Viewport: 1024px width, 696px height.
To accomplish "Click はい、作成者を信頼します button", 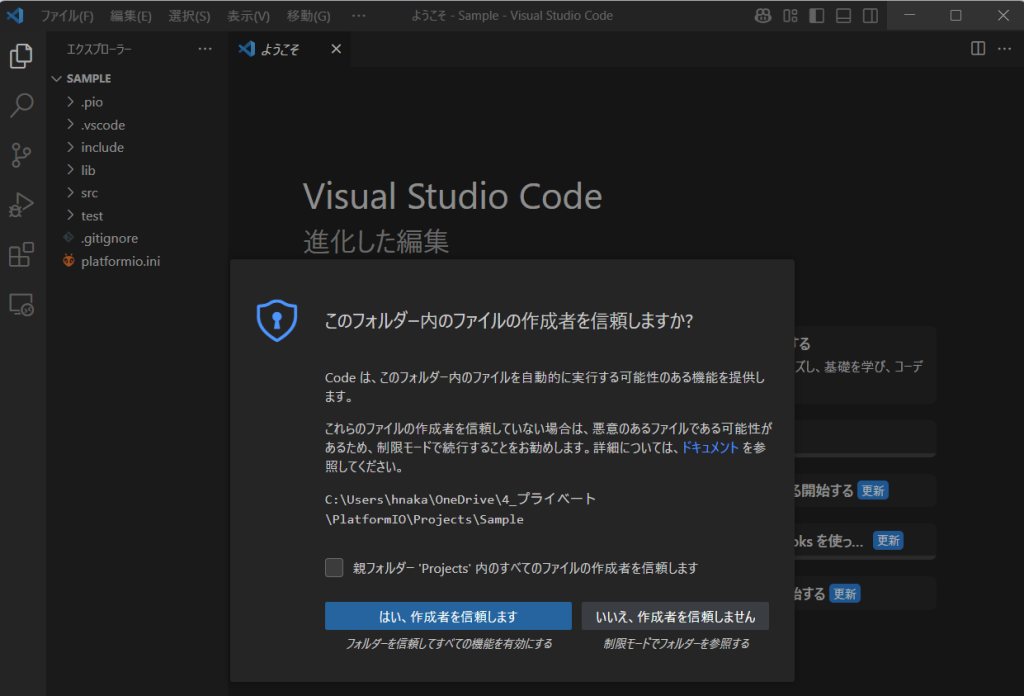I will tap(448, 616).
